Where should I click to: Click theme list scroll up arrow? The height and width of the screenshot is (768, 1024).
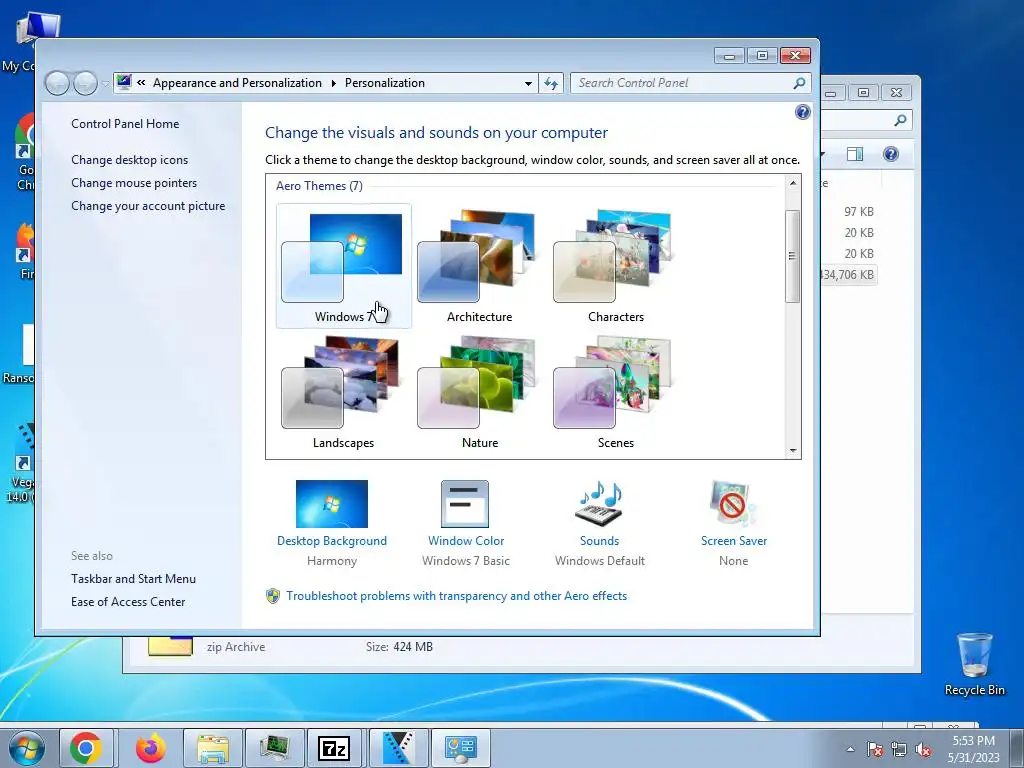(x=793, y=184)
